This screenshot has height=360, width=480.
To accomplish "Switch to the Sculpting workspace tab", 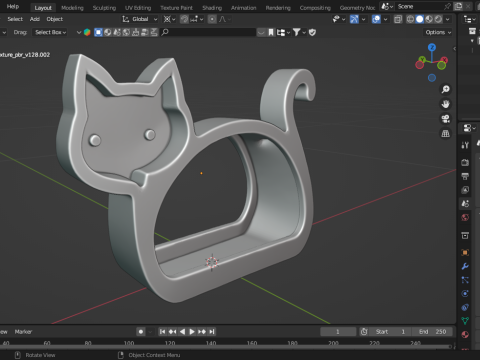I will 104,8.
